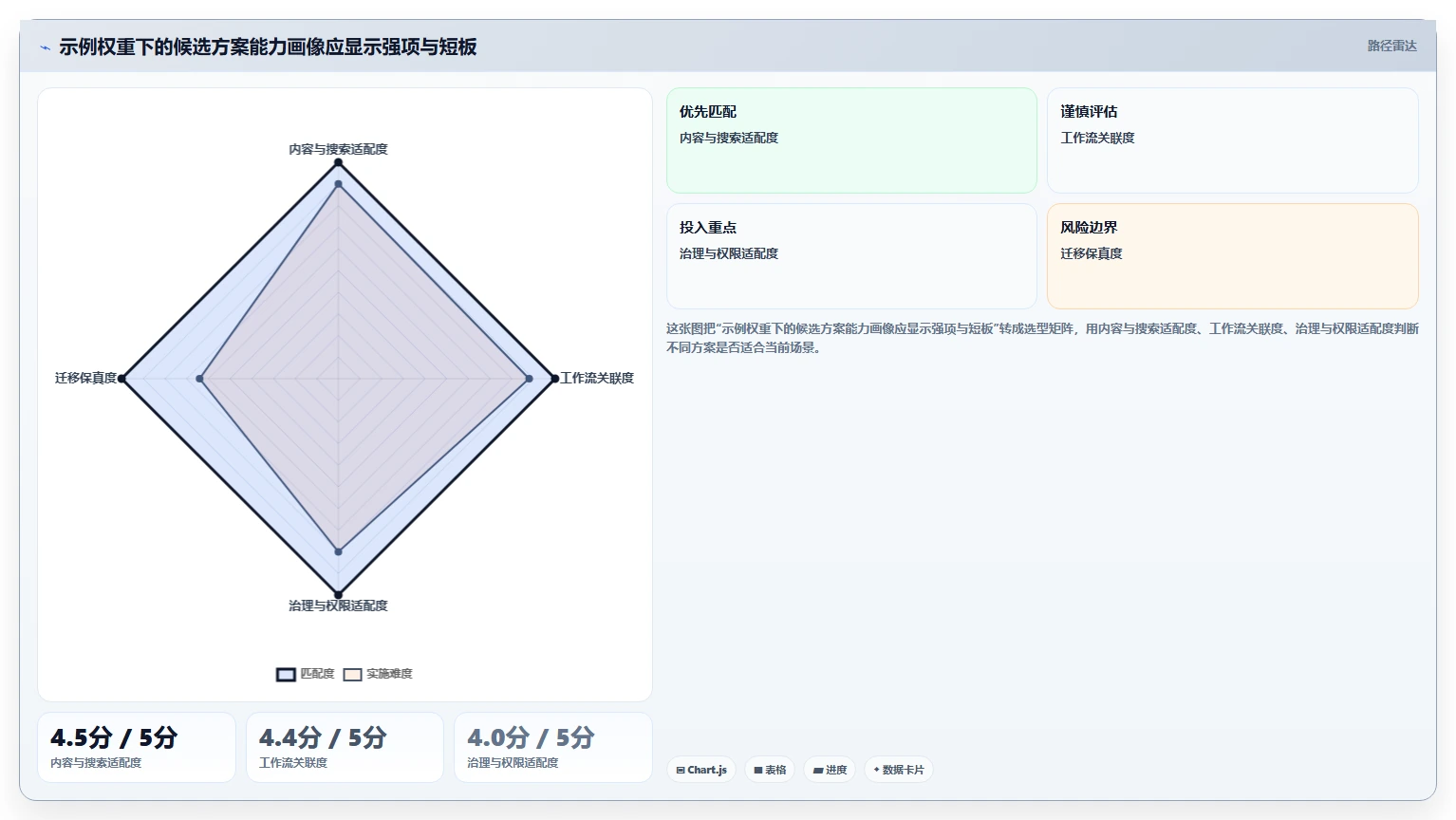Toggle the 匹配度 legend item
The image size is (1456, 820).
(306, 674)
